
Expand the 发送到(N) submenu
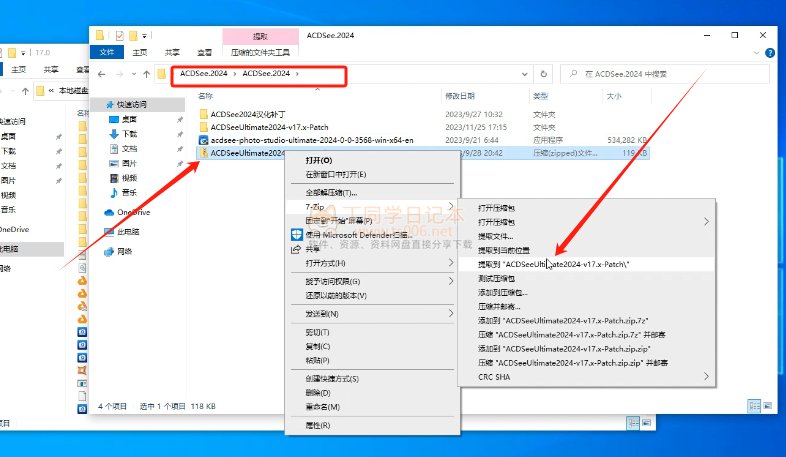[x=372, y=314]
